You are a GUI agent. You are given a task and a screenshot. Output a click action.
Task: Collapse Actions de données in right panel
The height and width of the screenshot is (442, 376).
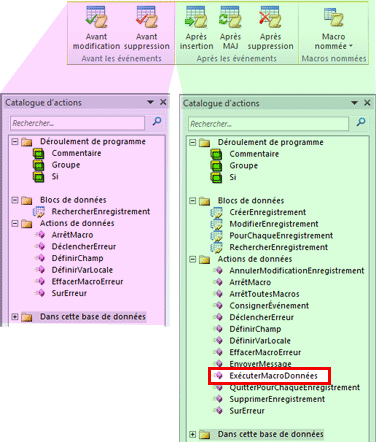192,259
